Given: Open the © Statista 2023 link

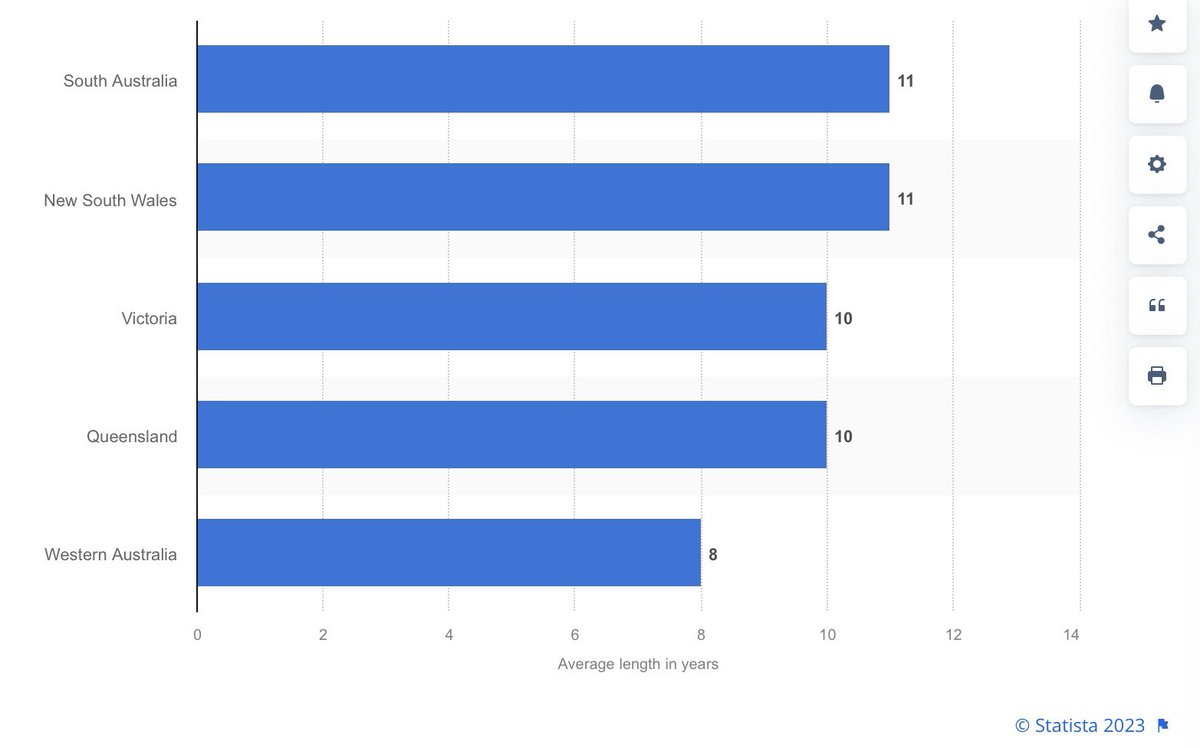Looking at the screenshot, I should coord(1079,725).
